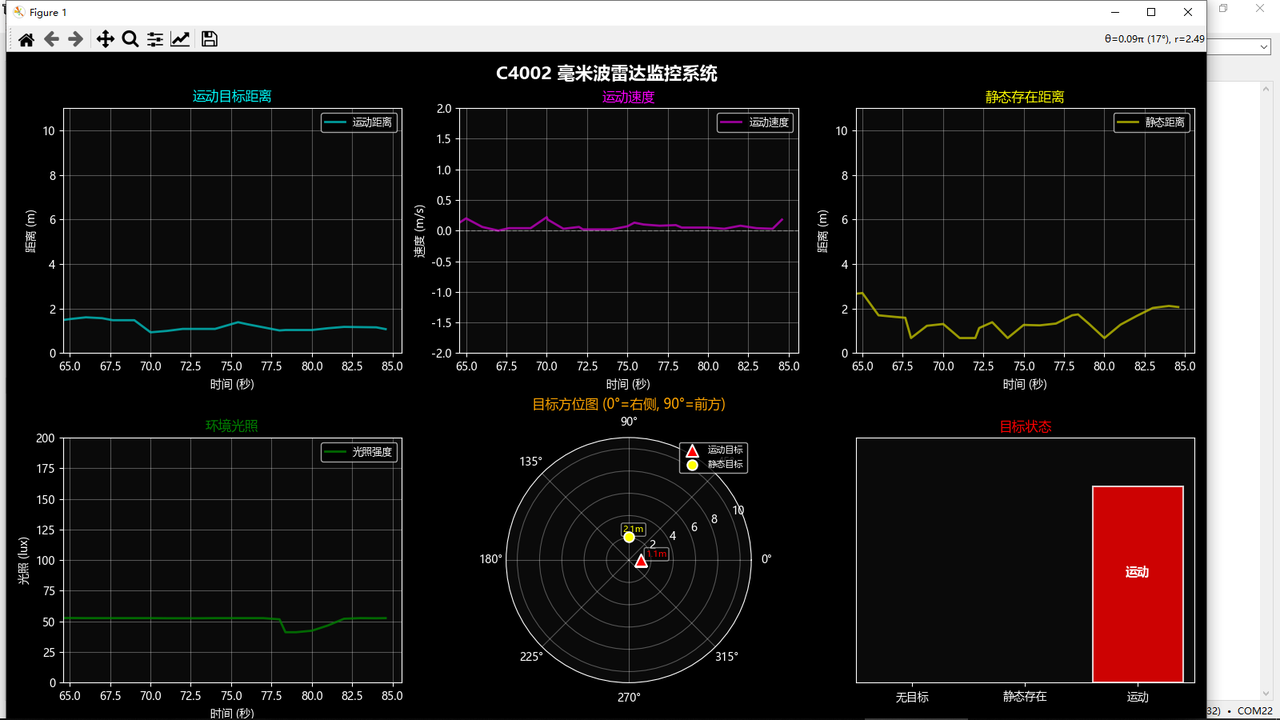Click the 运动目标距离 chart title

232,97
